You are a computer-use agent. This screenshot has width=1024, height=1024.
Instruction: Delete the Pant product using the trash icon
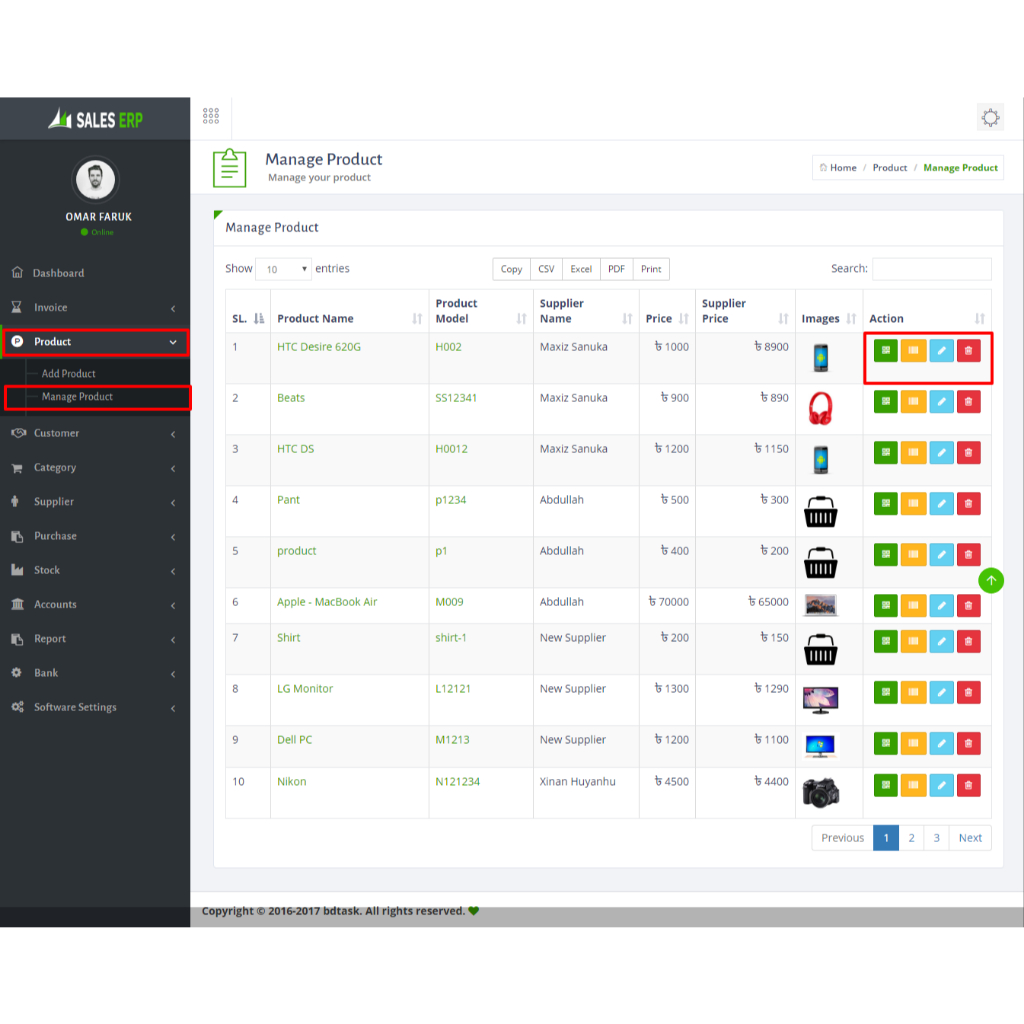968,504
